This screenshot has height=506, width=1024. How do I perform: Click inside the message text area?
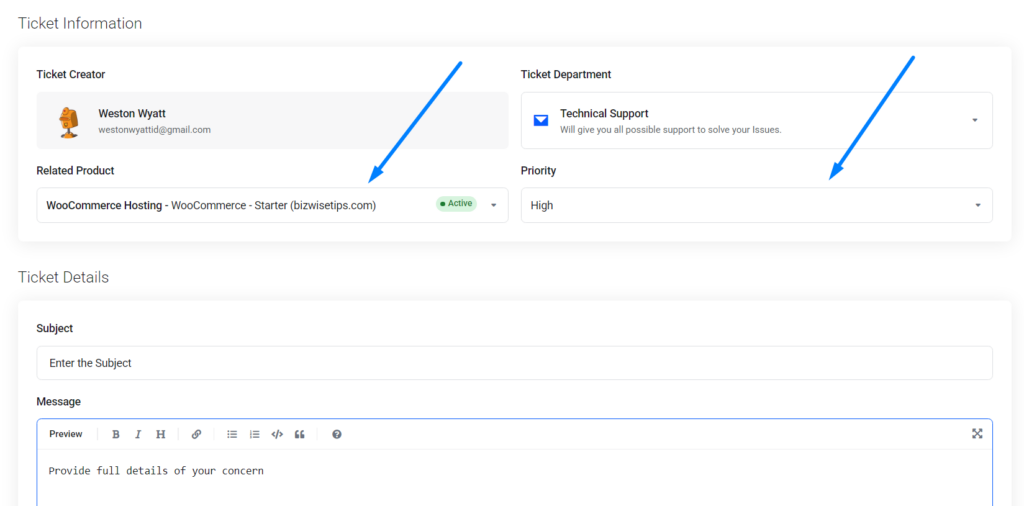pyautogui.click(x=515, y=477)
